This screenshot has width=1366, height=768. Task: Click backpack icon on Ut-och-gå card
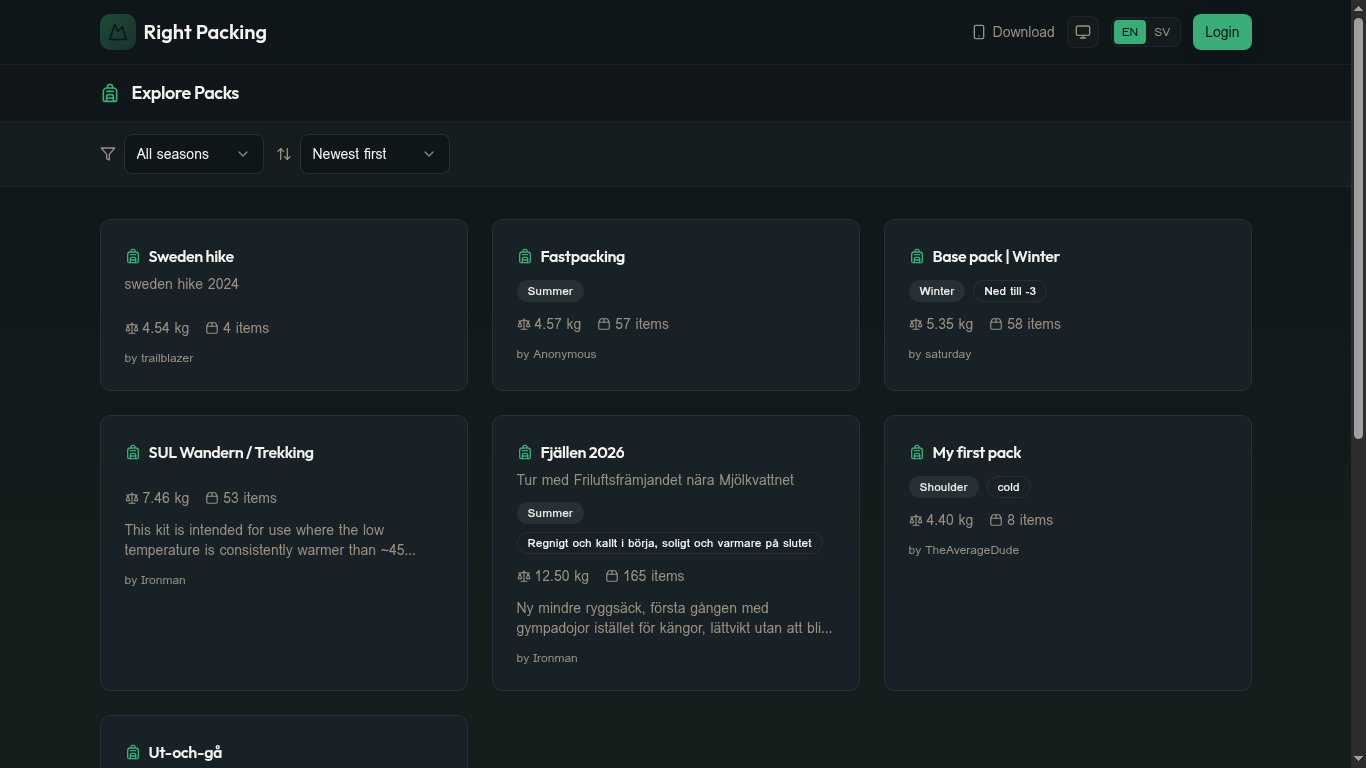pyautogui.click(x=132, y=753)
